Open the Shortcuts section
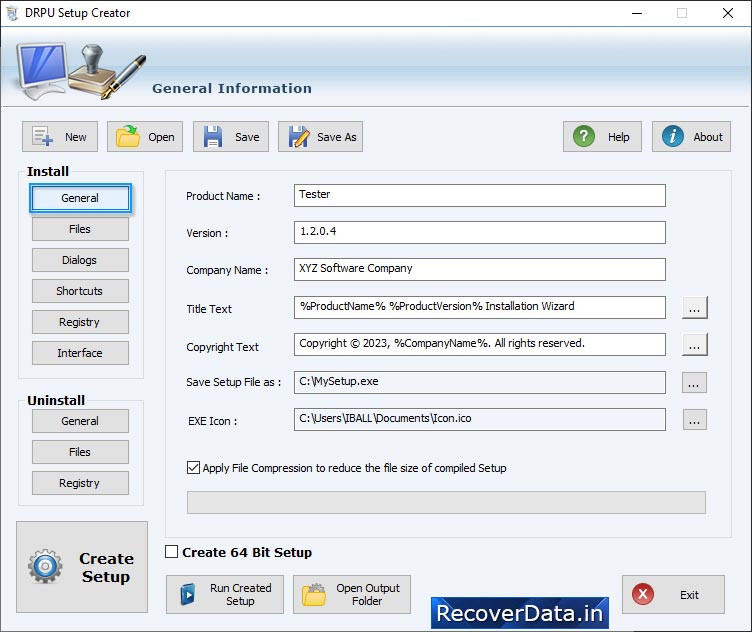This screenshot has height=632, width=752. coord(80,291)
